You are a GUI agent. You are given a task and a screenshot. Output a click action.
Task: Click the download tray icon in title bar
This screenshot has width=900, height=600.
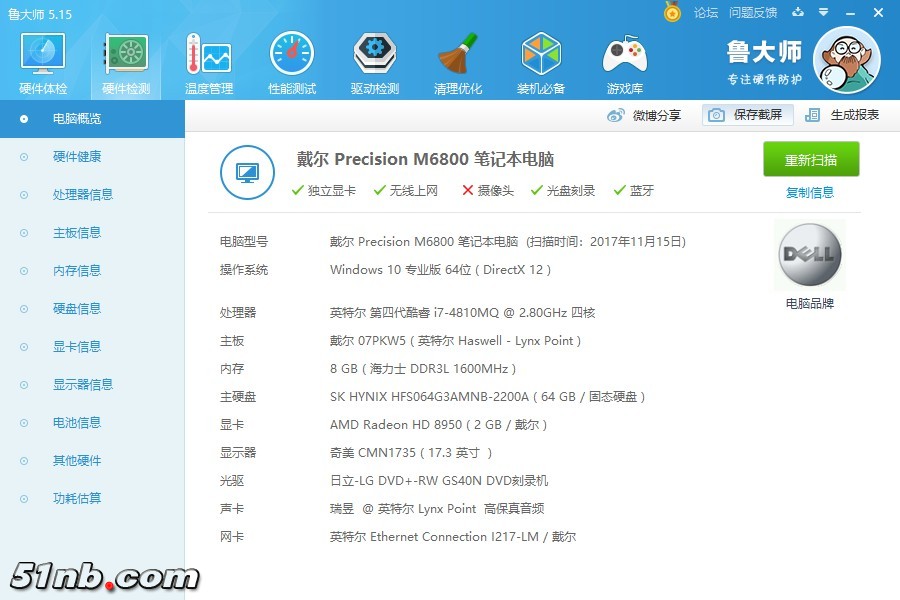798,12
